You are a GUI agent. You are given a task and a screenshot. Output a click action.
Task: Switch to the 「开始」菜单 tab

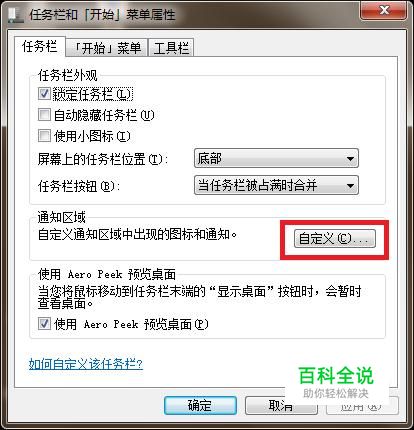coord(107,48)
